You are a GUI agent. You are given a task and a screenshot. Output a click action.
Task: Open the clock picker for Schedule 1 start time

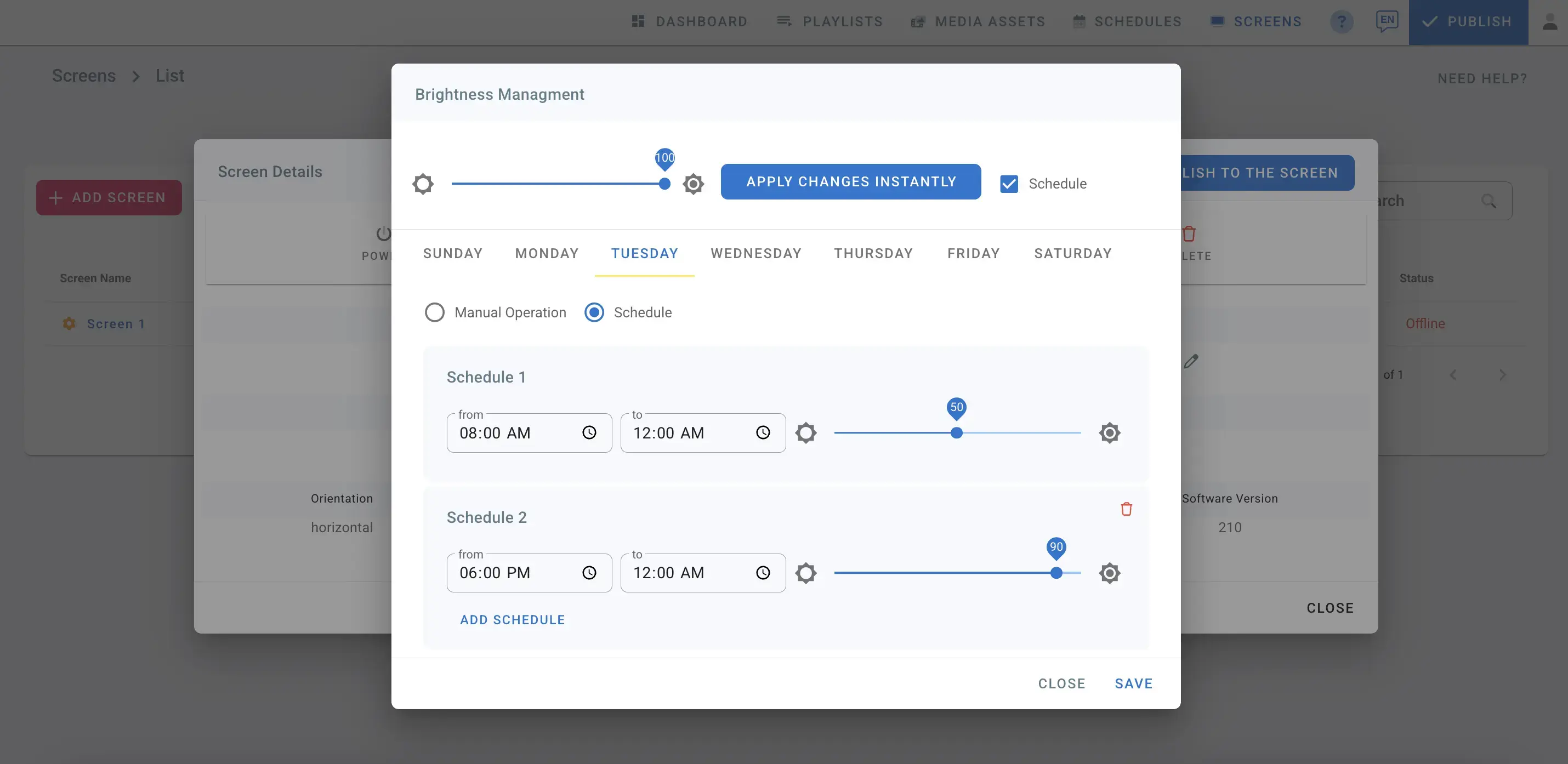pos(589,432)
